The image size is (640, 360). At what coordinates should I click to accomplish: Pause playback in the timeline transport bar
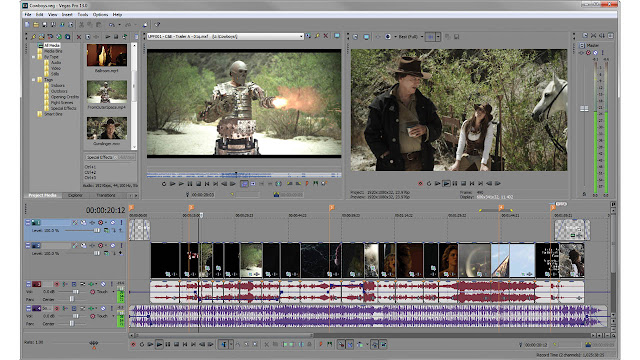coord(168,344)
